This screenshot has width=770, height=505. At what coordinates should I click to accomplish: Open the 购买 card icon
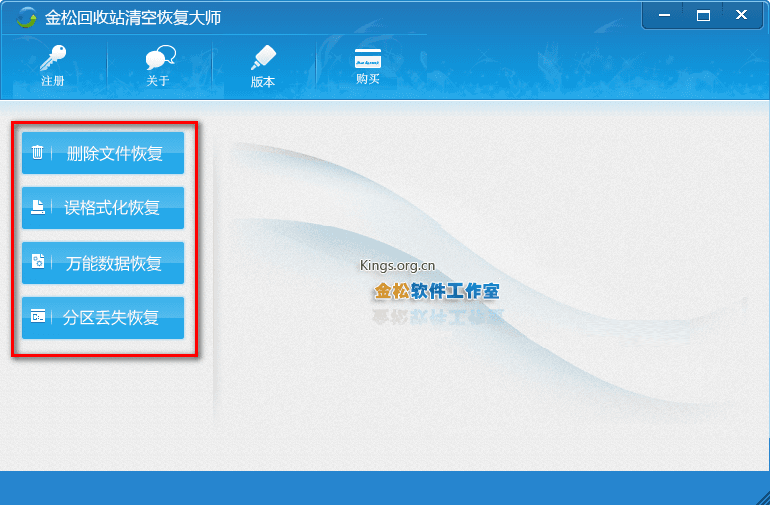[x=368, y=58]
